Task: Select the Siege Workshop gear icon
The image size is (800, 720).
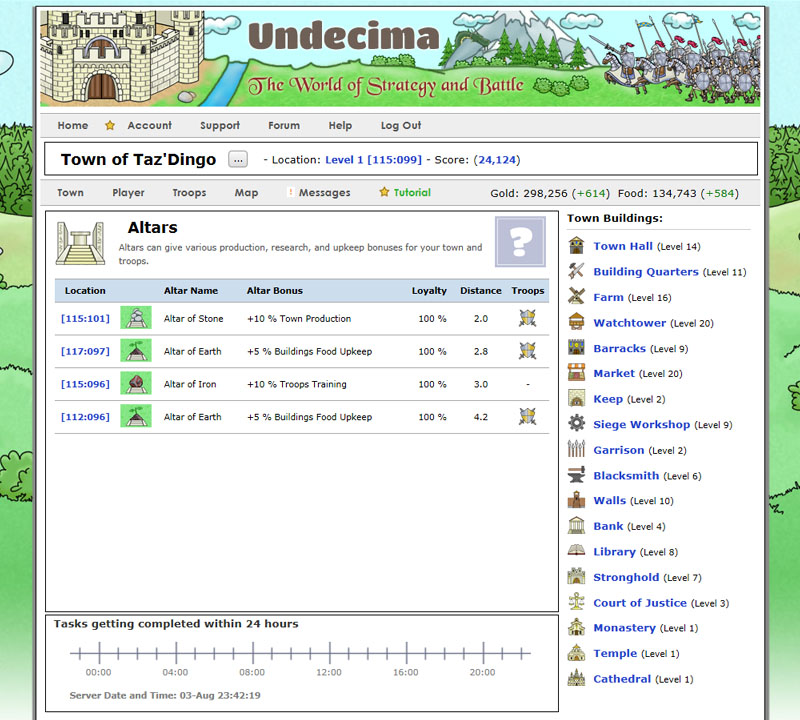Action: 576,424
